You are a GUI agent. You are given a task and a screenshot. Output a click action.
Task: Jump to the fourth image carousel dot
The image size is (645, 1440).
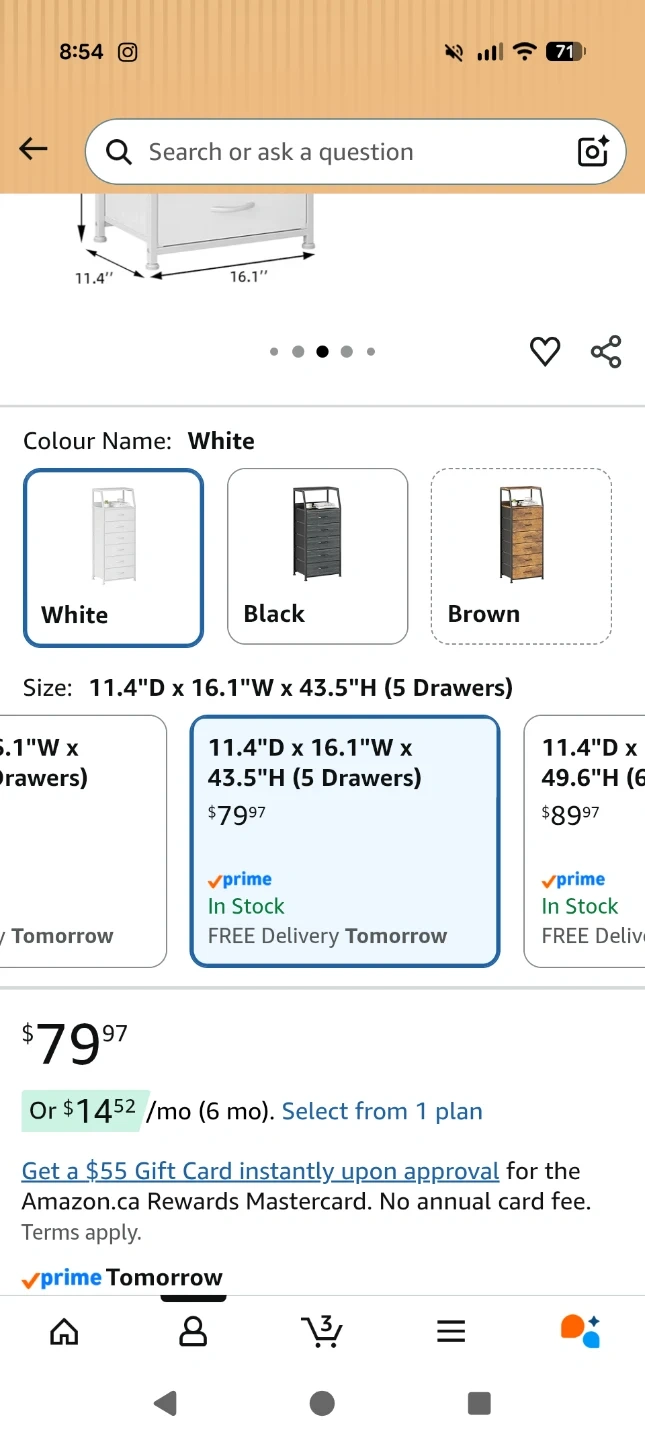[x=346, y=351]
